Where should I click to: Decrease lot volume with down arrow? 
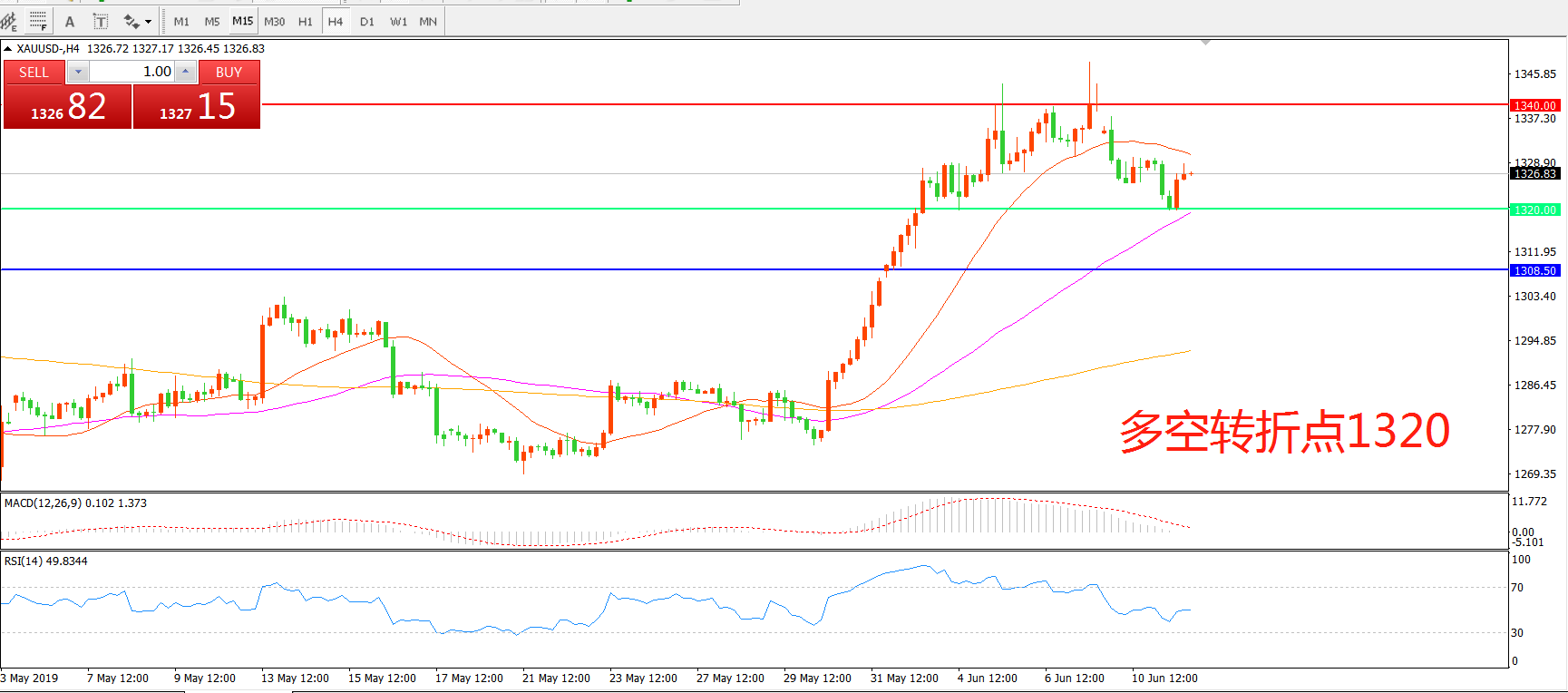coord(78,72)
